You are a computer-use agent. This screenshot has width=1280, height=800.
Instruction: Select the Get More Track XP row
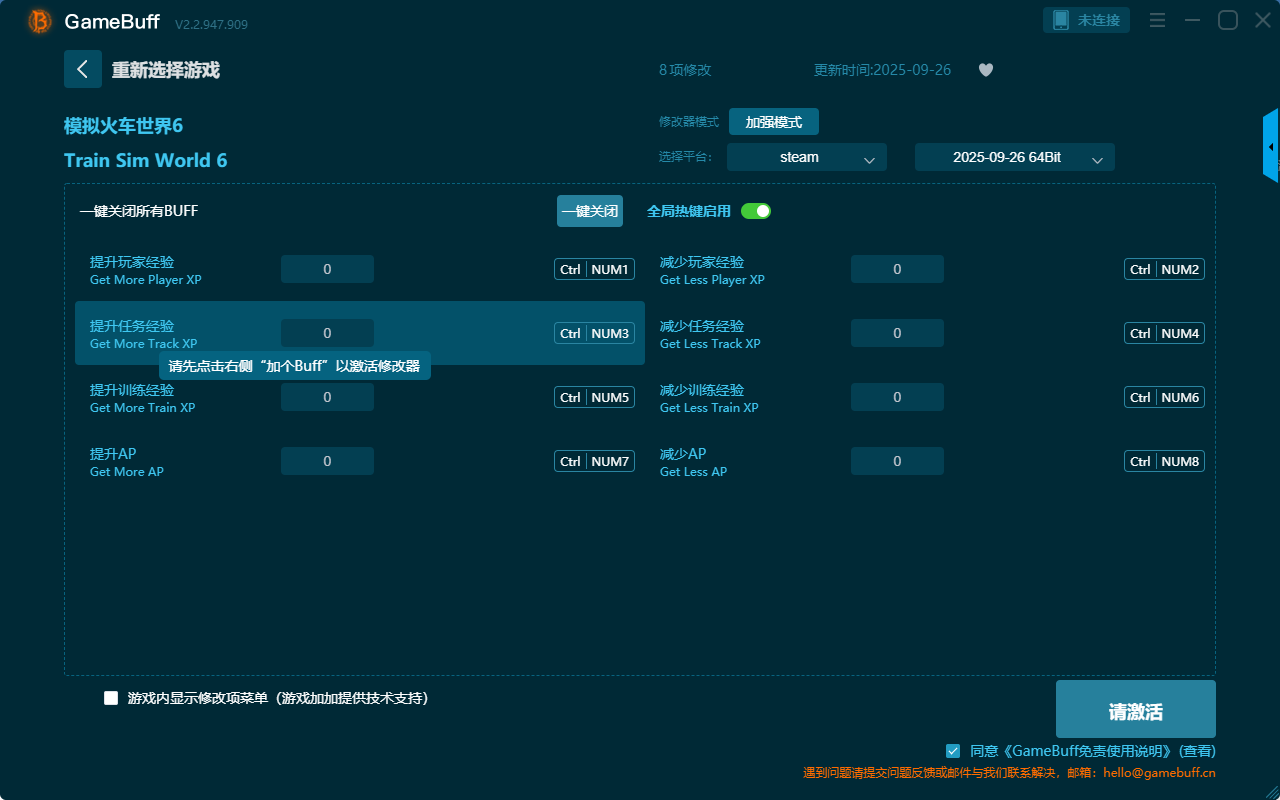(180, 333)
